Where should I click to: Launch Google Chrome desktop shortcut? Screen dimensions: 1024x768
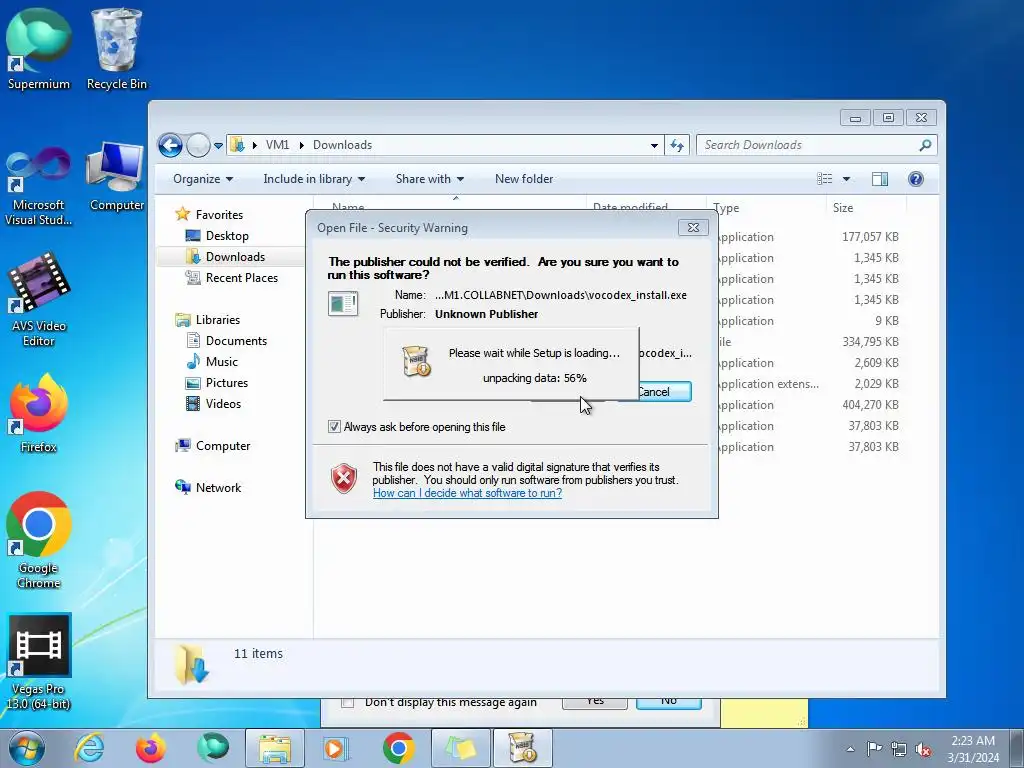[x=39, y=541]
